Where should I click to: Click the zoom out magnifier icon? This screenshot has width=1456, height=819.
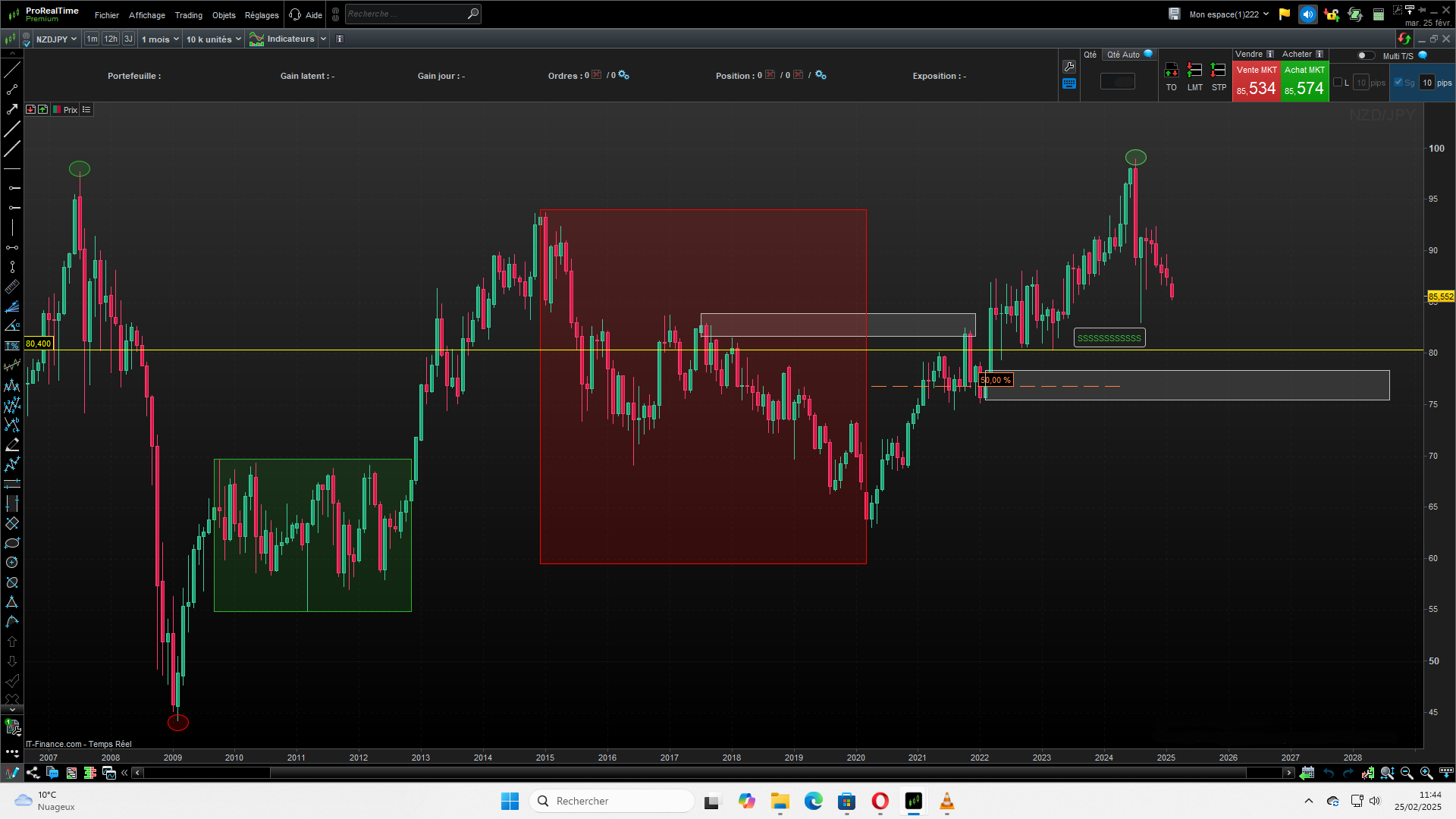tap(1407, 773)
